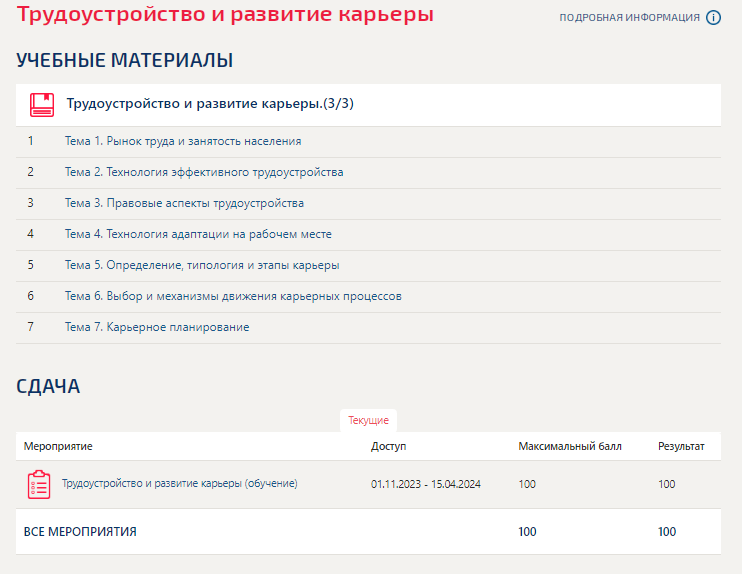The height and width of the screenshot is (574, 742).
Task: Click the УЧЕБНЫЕ МАТЕРИАЛЫ heading
Action: pyautogui.click(x=124, y=61)
